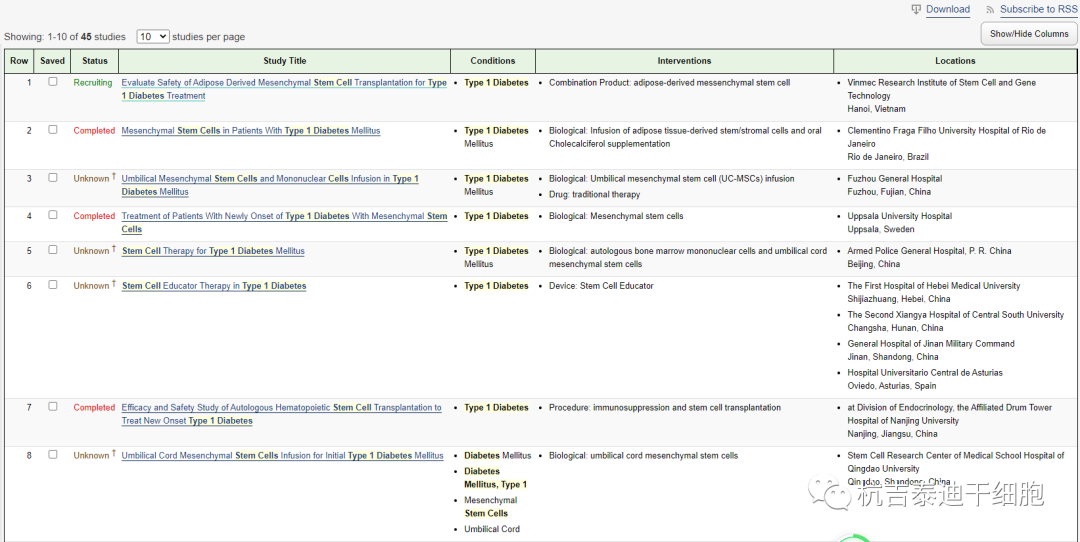Click 'Biological: Mesenchymal stem cells' intervention
The height and width of the screenshot is (542, 1080).
pyautogui.click(x=616, y=216)
